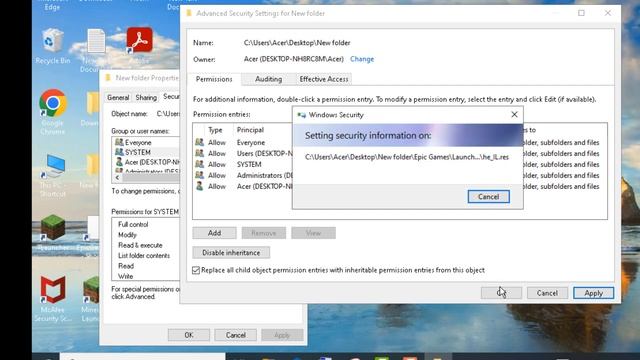Image resolution: width=640 pixels, height=360 pixels.
Task: Click the C:\Users\Acer\Desktop\New folder name path
Action: click(x=297, y=43)
